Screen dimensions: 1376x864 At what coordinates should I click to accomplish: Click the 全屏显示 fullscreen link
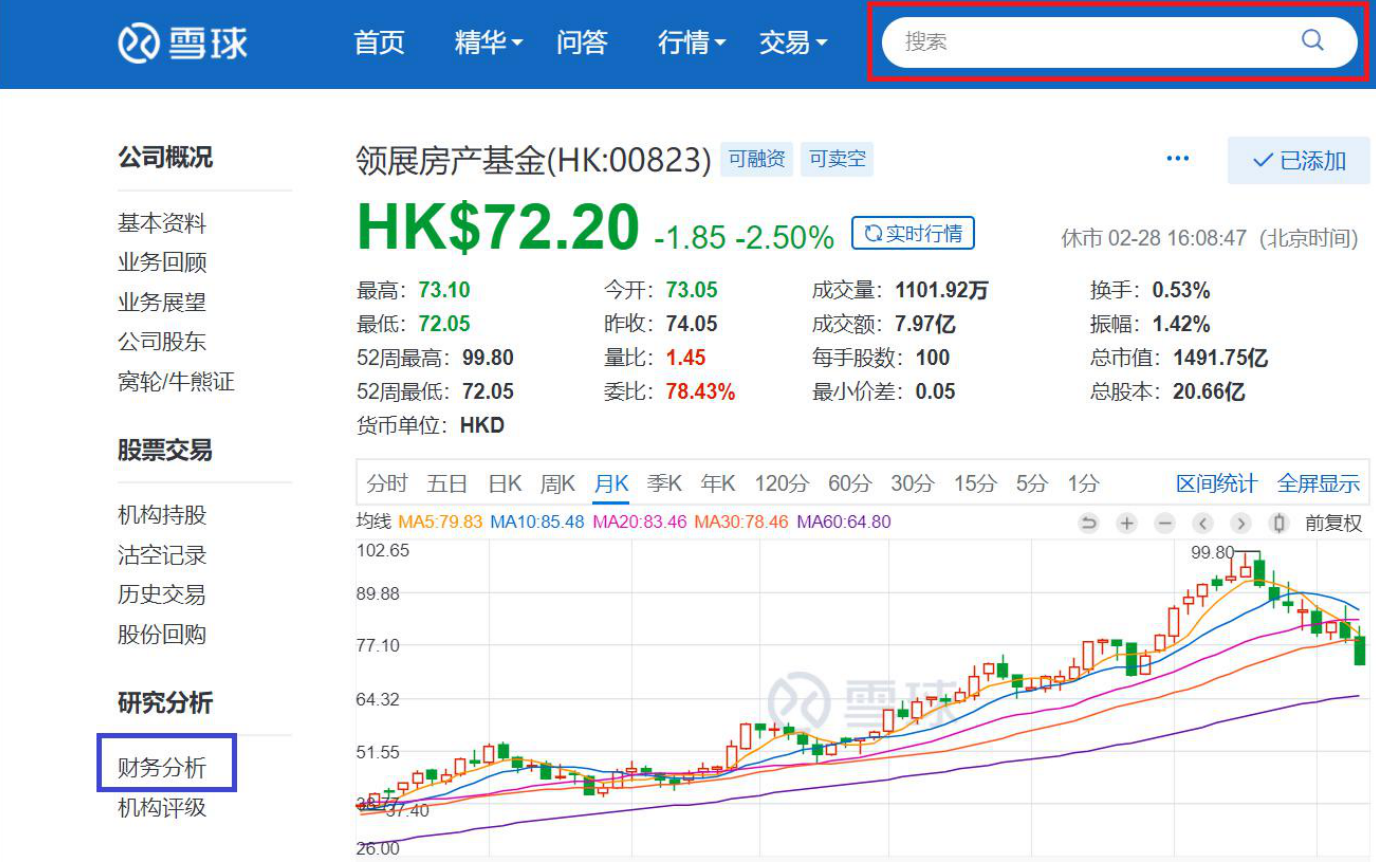point(1321,483)
